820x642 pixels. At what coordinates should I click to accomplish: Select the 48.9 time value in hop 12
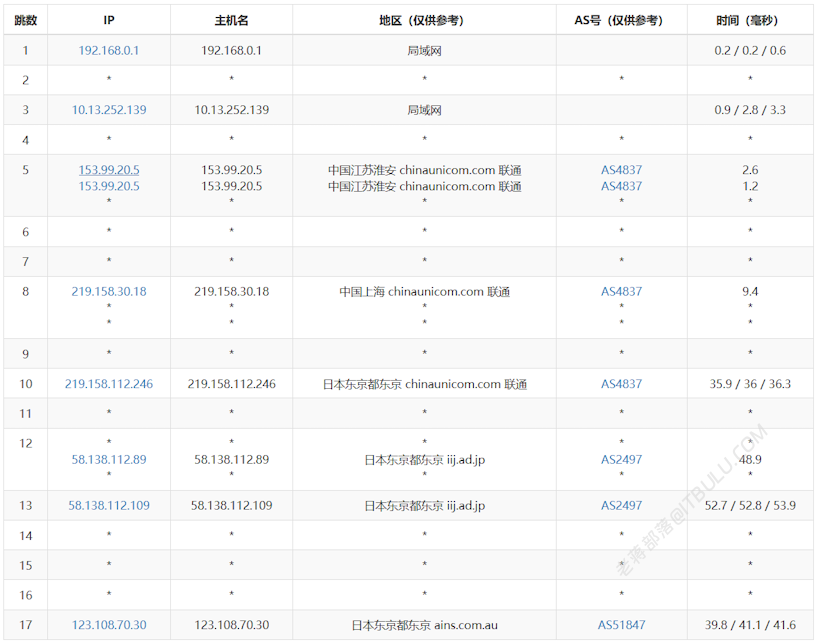[750, 460]
